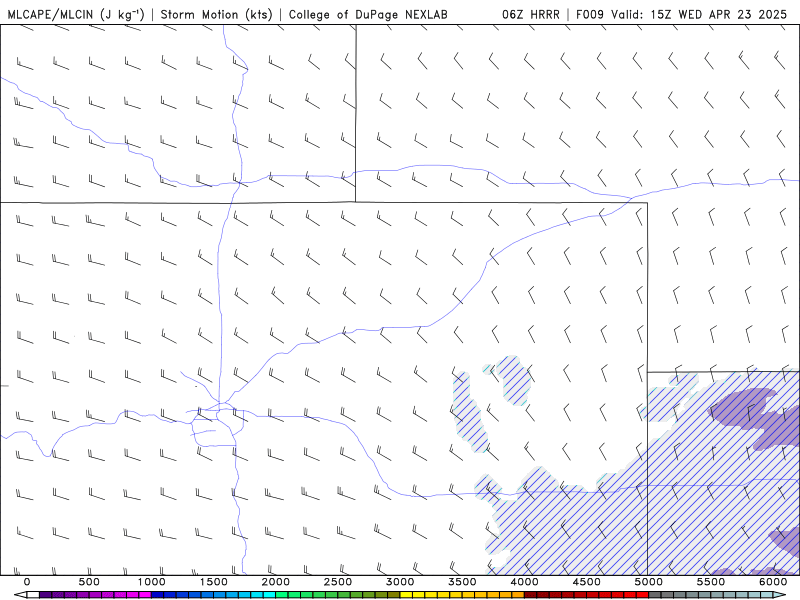Image resolution: width=800 pixels, height=600 pixels.
Task: Click the '2000' colorbar tick label
Action: (276, 582)
